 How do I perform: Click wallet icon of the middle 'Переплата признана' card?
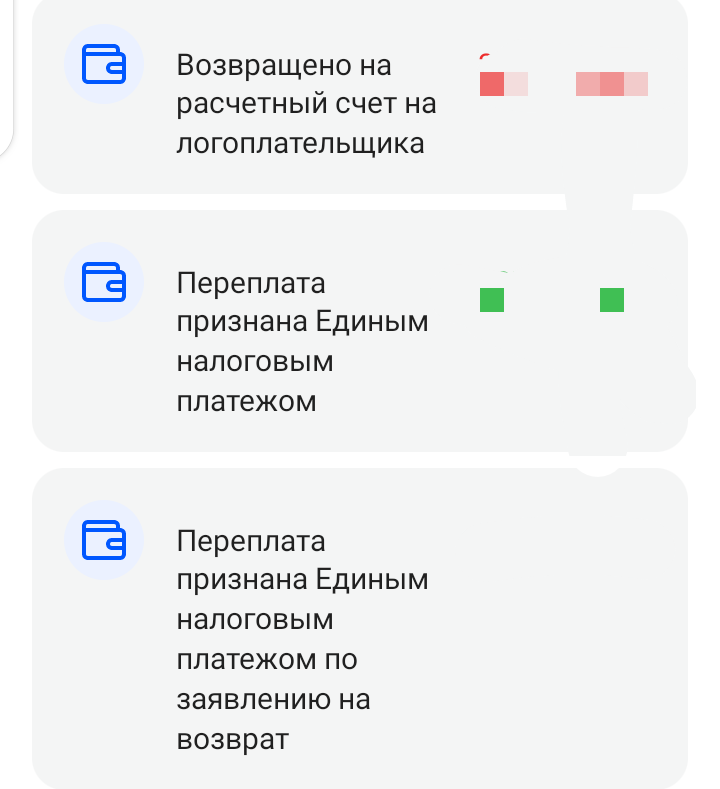tap(104, 282)
